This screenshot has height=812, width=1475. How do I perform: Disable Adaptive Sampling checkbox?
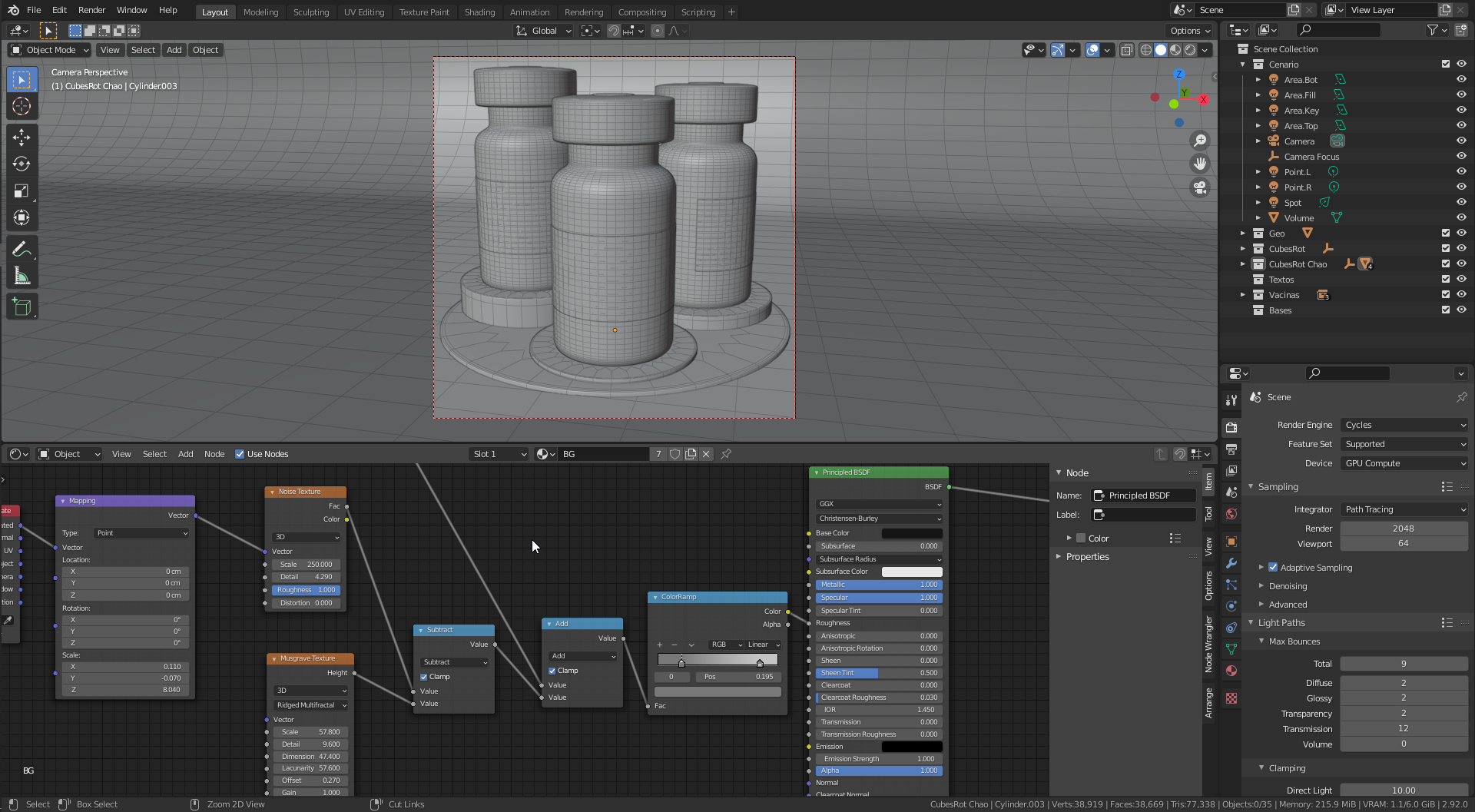point(1273,568)
